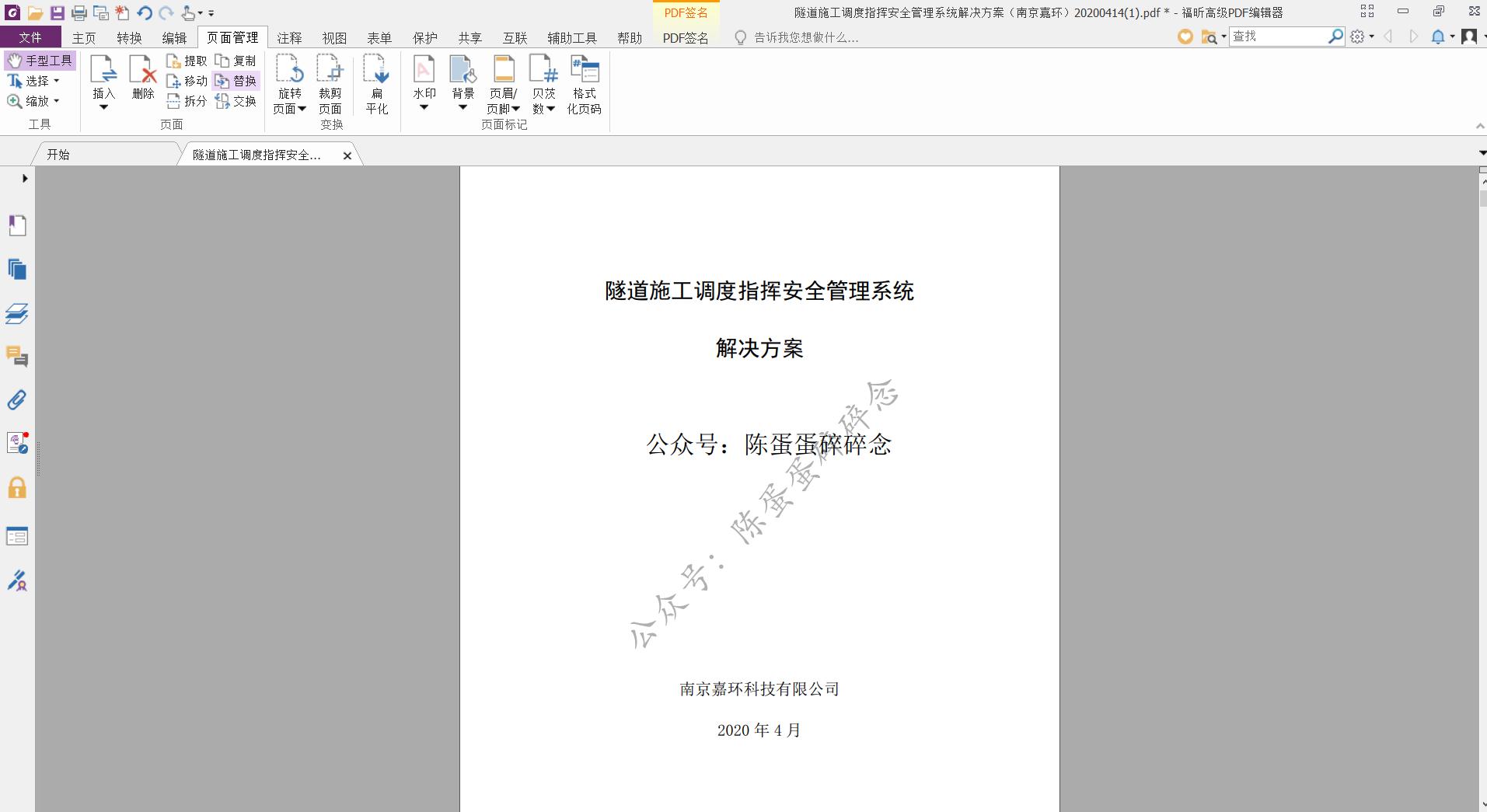
Task: Click the 替换 replace pages tool
Action: [236, 80]
